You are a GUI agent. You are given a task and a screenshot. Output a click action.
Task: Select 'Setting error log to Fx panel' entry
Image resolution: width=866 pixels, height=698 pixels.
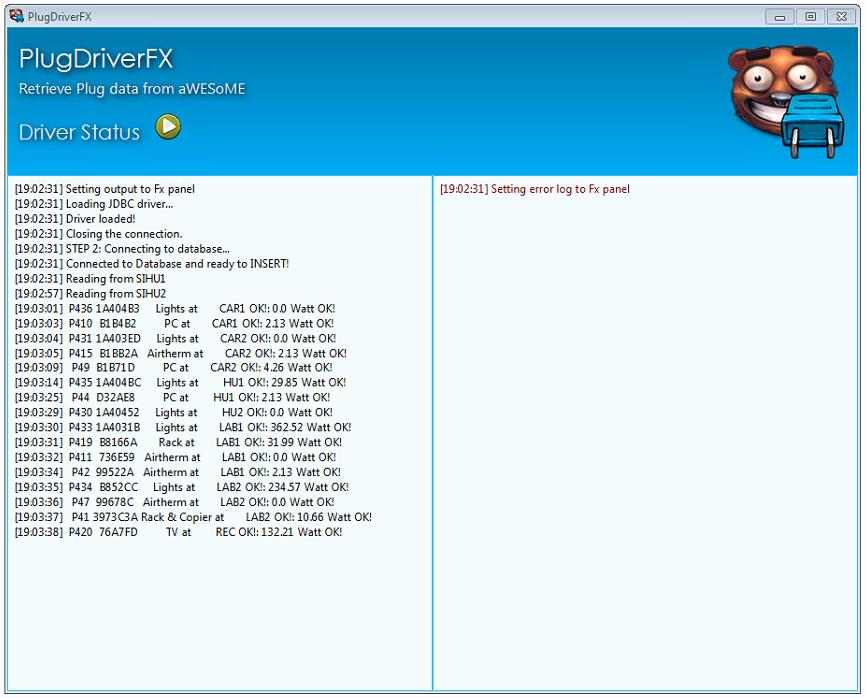[535, 189]
